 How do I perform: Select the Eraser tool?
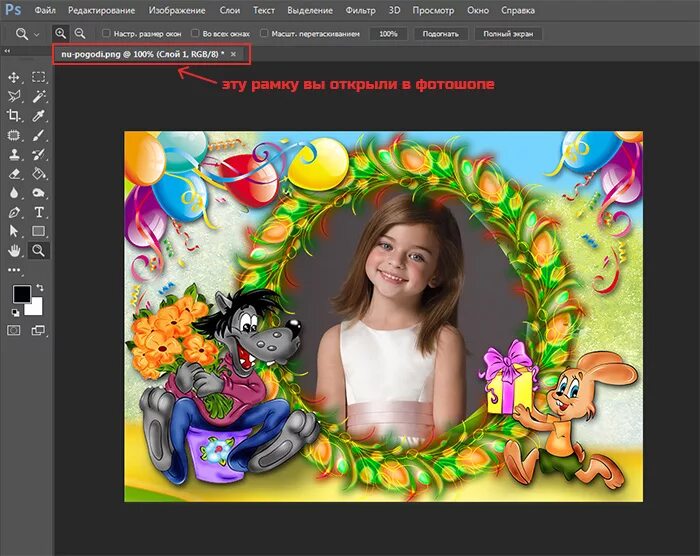click(x=14, y=173)
